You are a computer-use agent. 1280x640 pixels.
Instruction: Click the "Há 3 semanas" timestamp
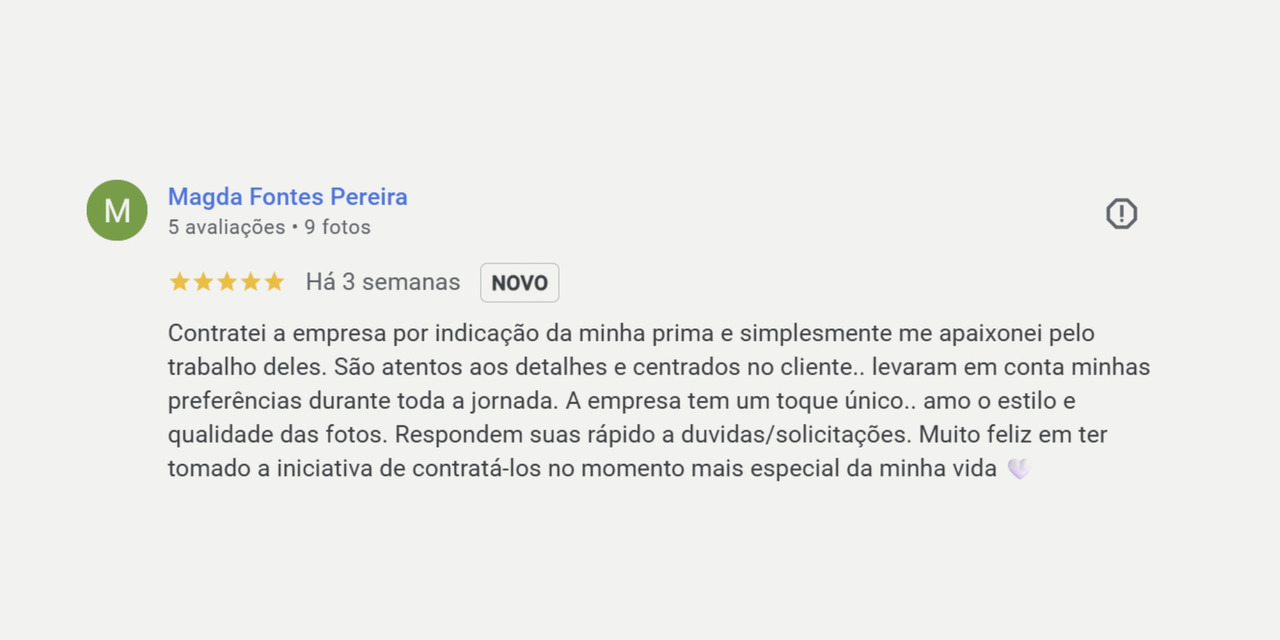[x=383, y=282]
